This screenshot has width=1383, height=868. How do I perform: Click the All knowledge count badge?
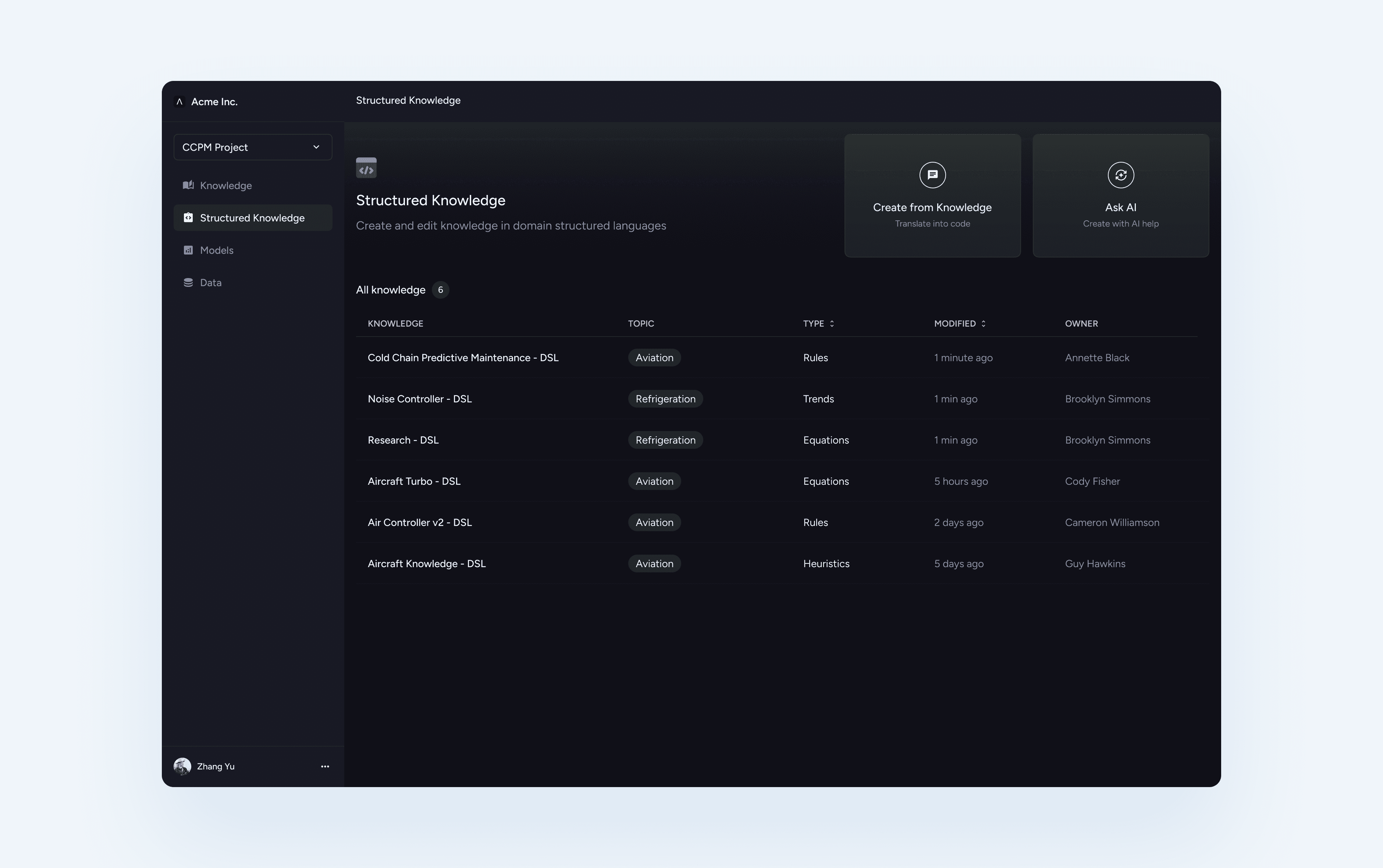440,290
